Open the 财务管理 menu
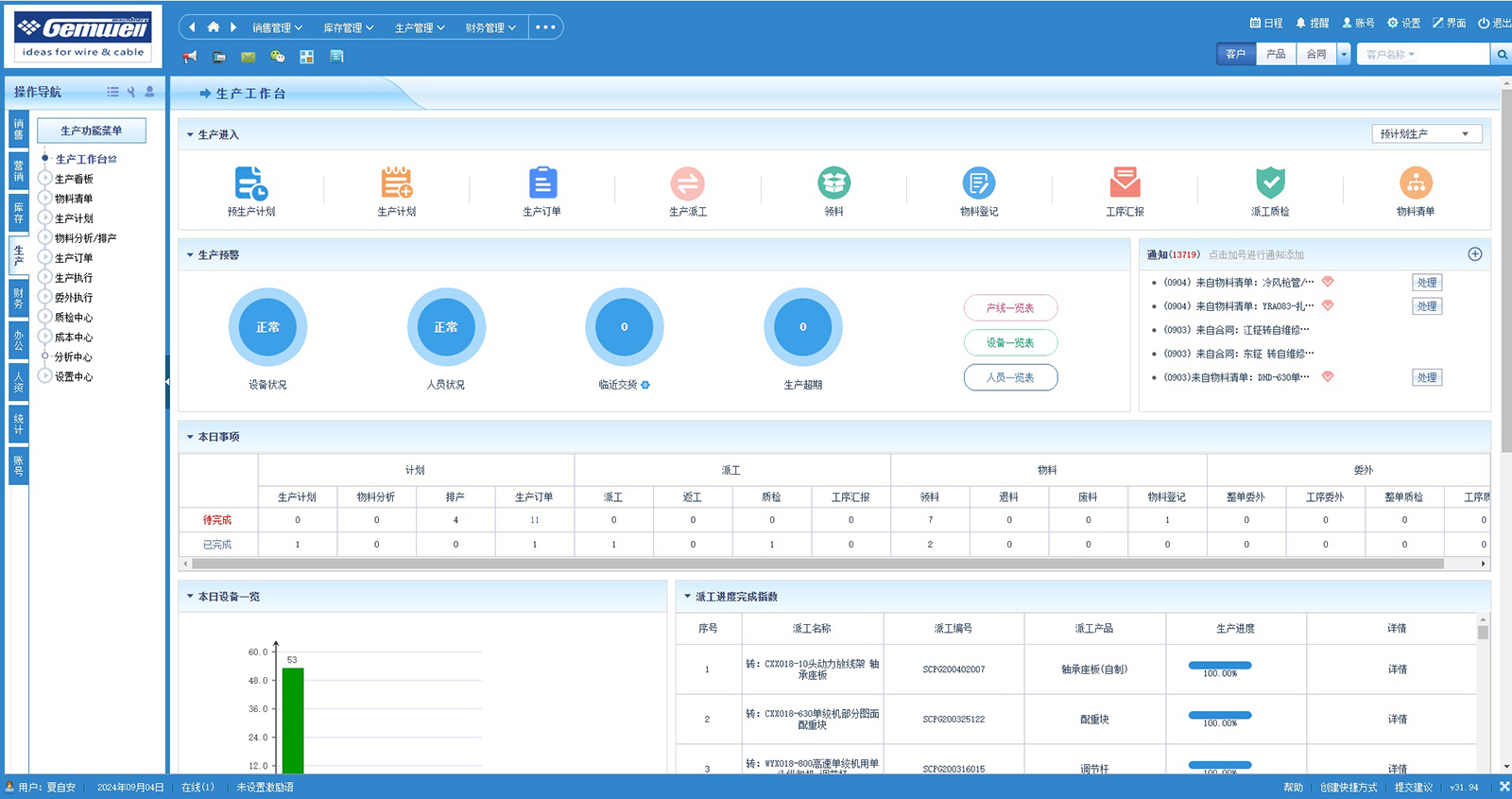 pyautogui.click(x=490, y=27)
